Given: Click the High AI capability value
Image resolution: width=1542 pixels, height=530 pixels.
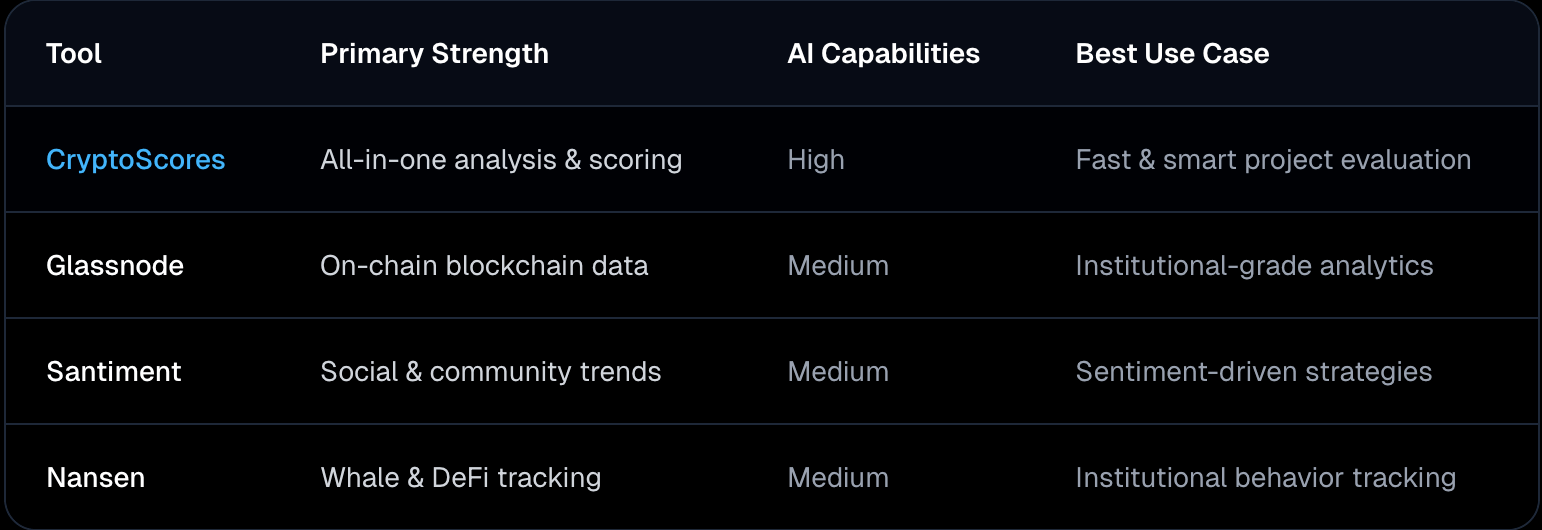Looking at the screenshot, I should pyautogui.click(x=816, y=160).
